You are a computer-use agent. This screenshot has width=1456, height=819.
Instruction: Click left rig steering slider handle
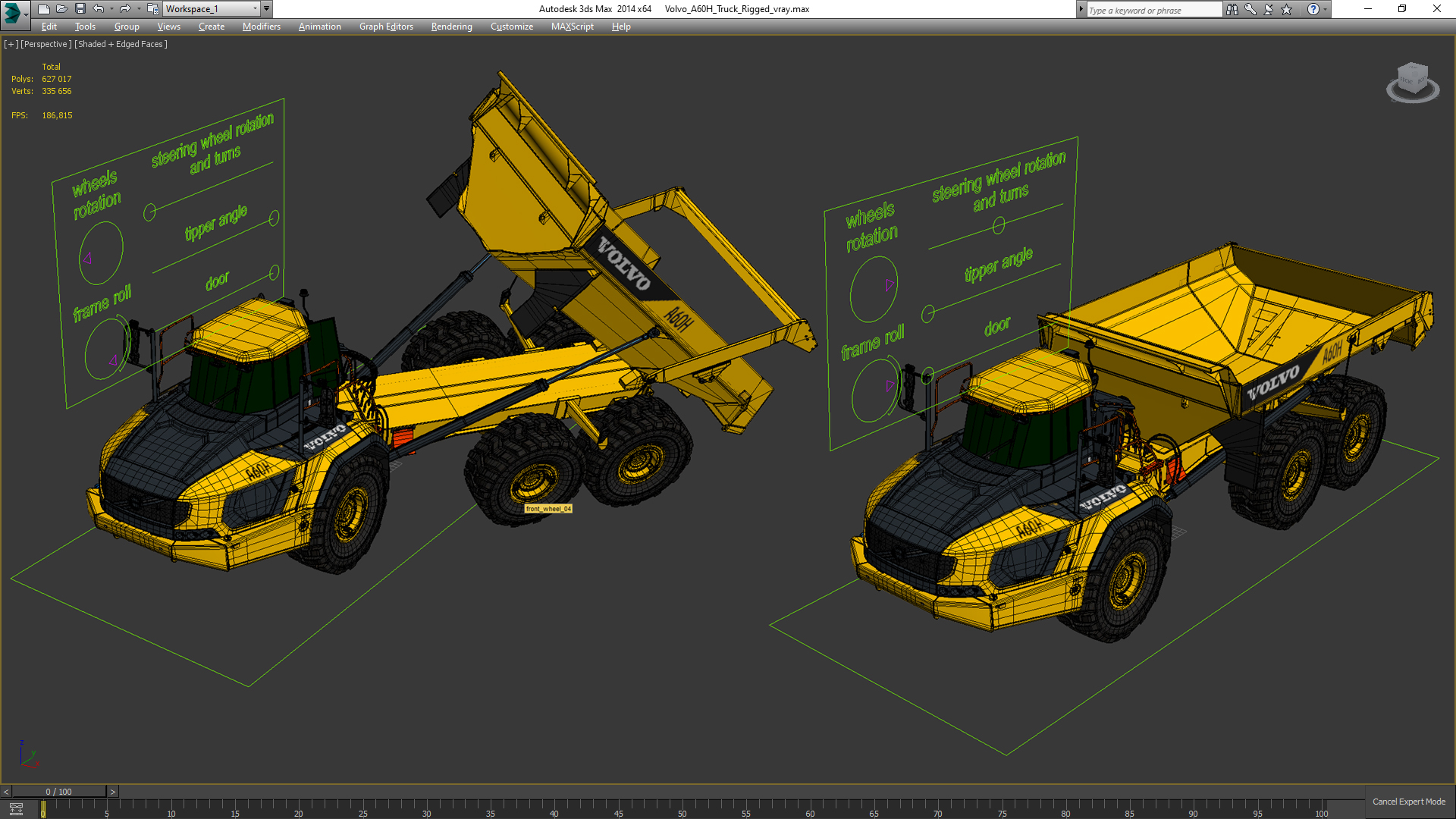149,212
